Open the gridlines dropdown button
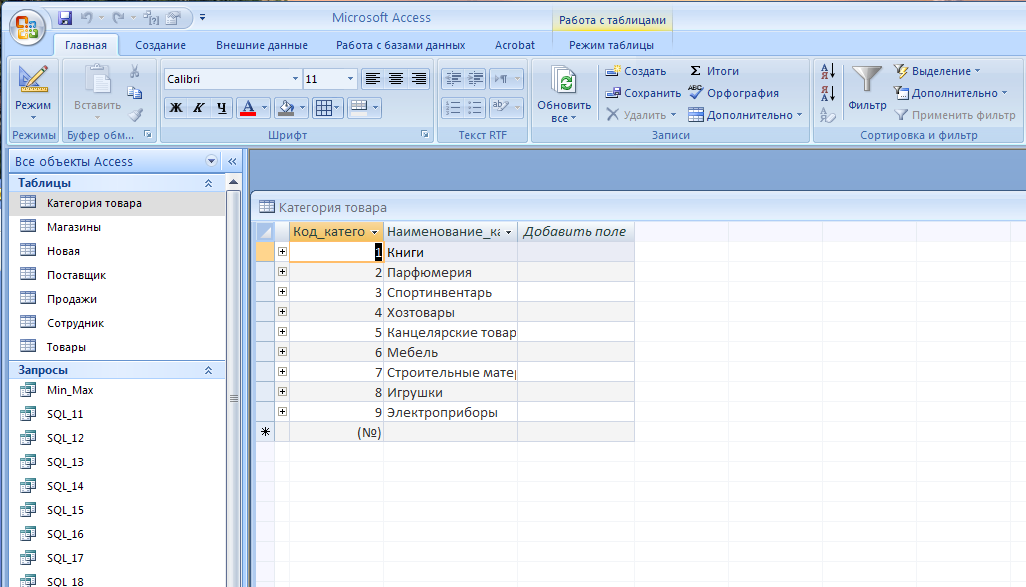 click(x=327, y=108)
